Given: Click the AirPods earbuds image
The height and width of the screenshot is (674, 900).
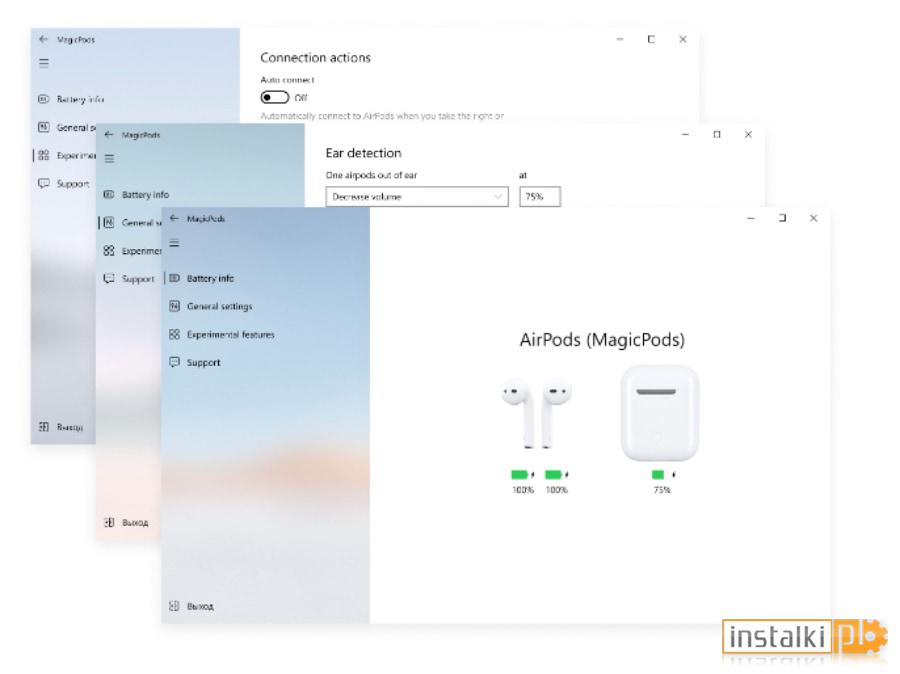Looking at the screenshot, I should [x=536, y=412].
